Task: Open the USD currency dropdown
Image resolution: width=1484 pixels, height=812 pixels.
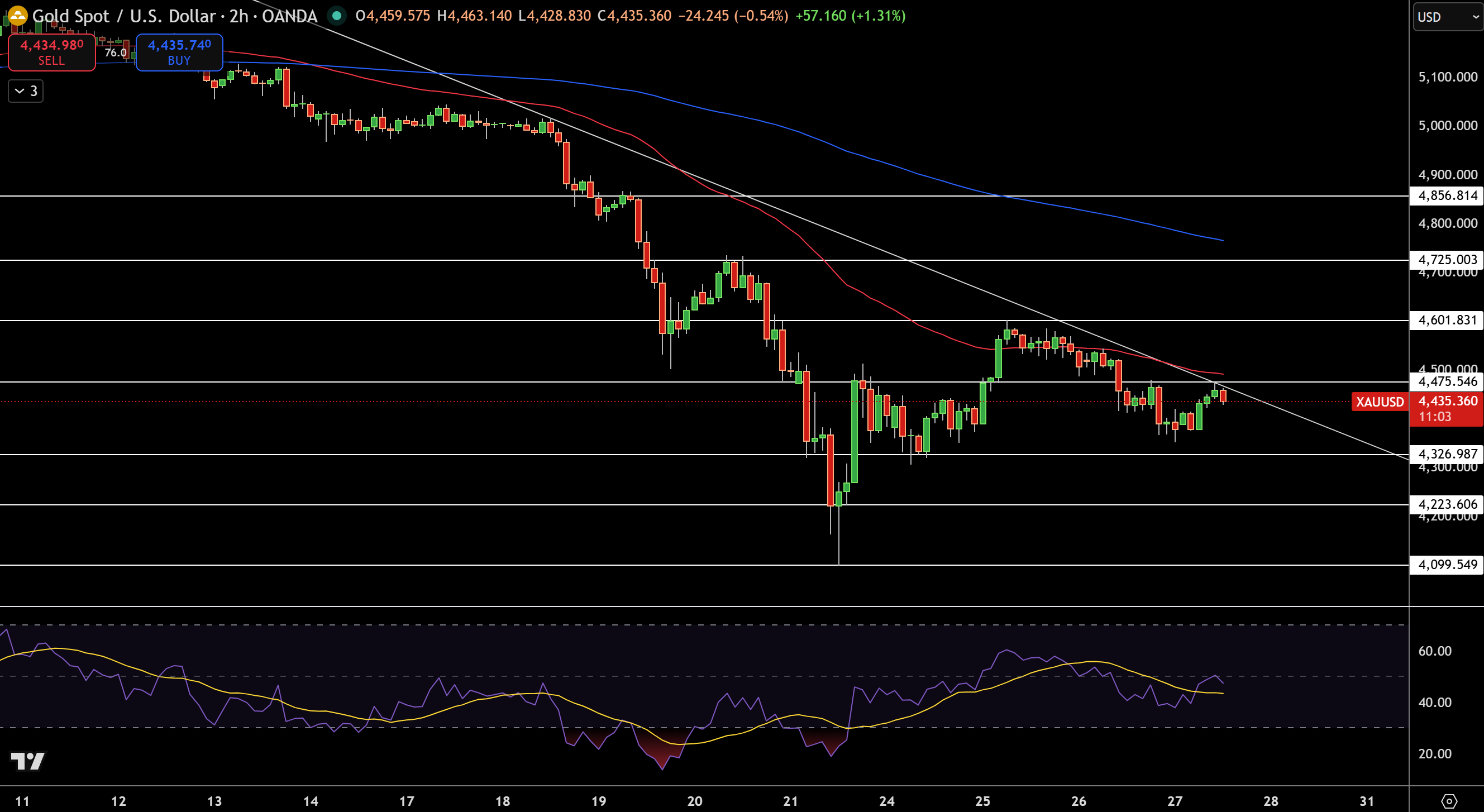Action: pyautogui.click(x=1447, y=17)
